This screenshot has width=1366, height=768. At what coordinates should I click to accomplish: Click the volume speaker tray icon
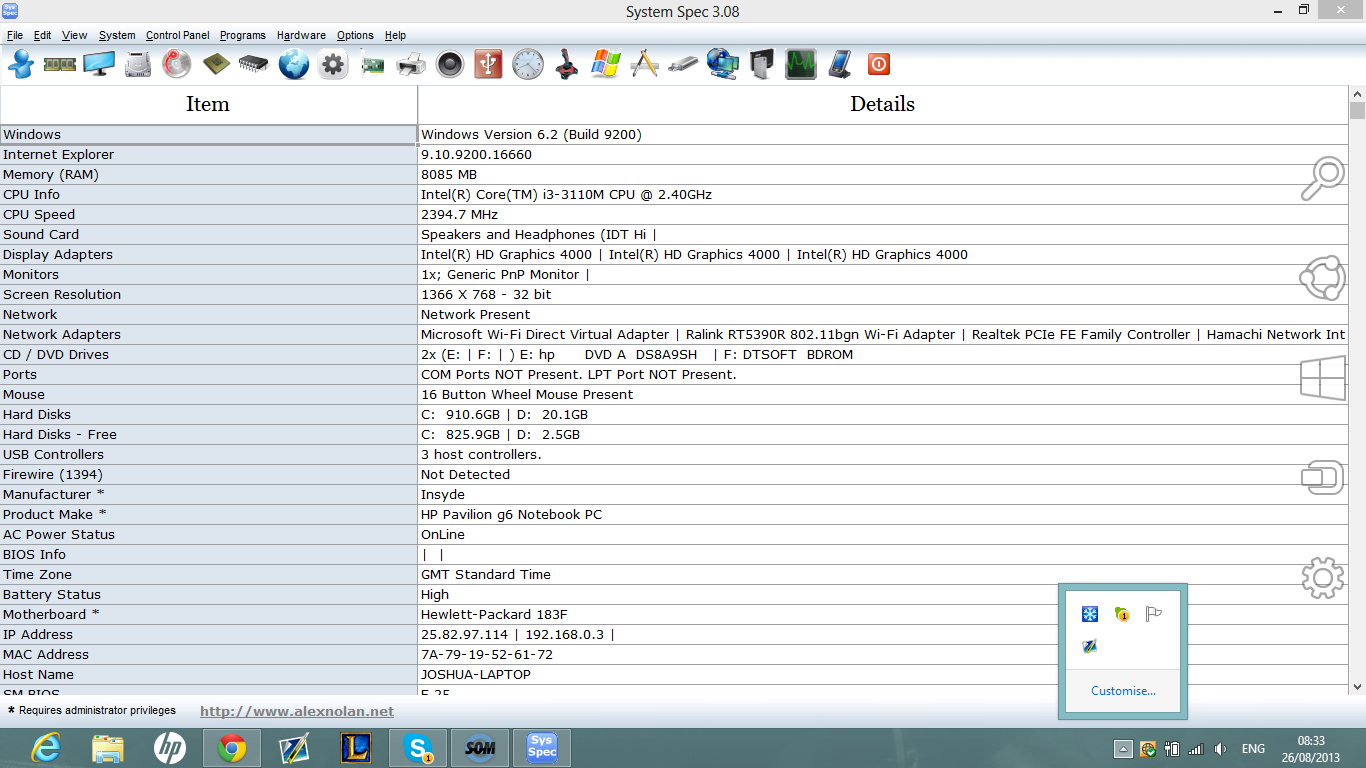point(1220,749)
